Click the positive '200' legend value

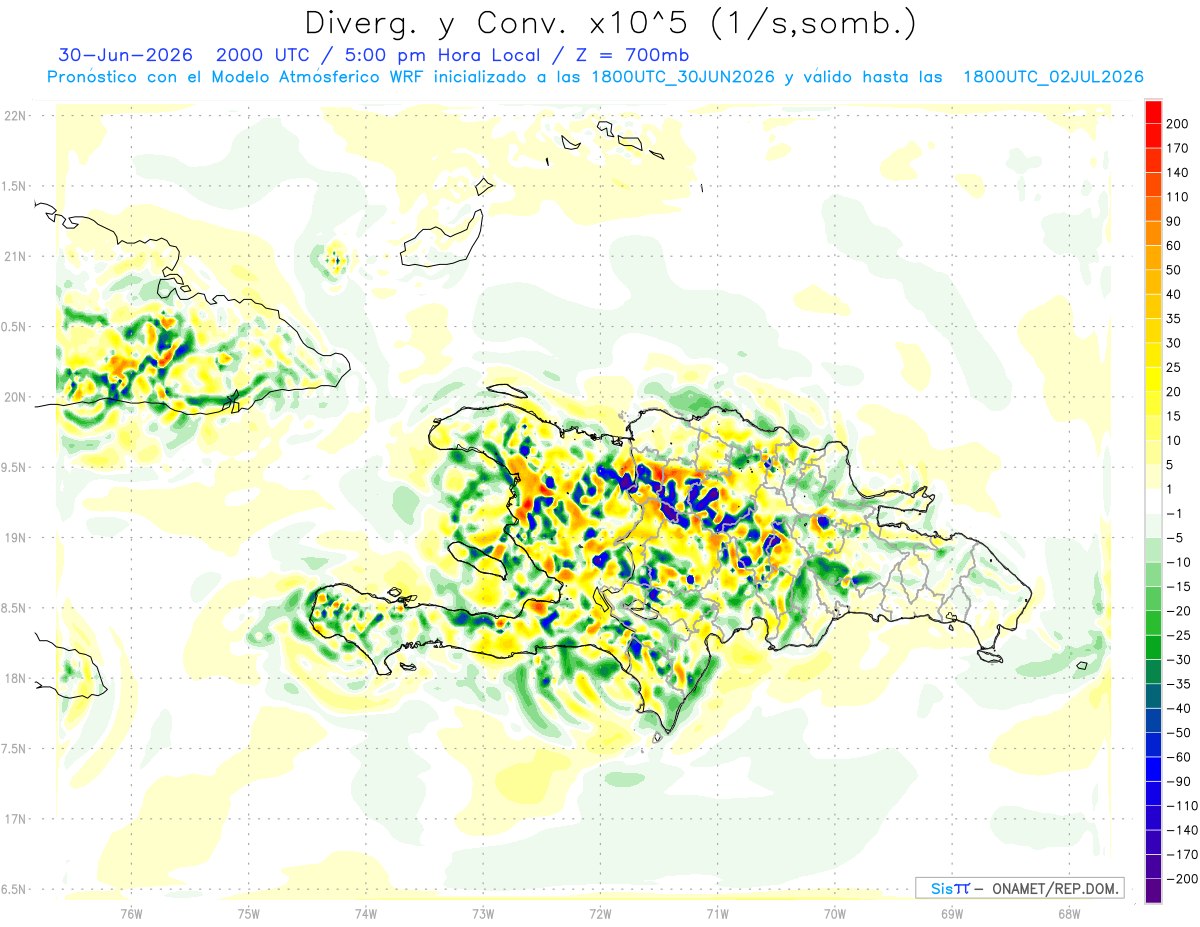pyautogui.click(x=1178, y=123)
